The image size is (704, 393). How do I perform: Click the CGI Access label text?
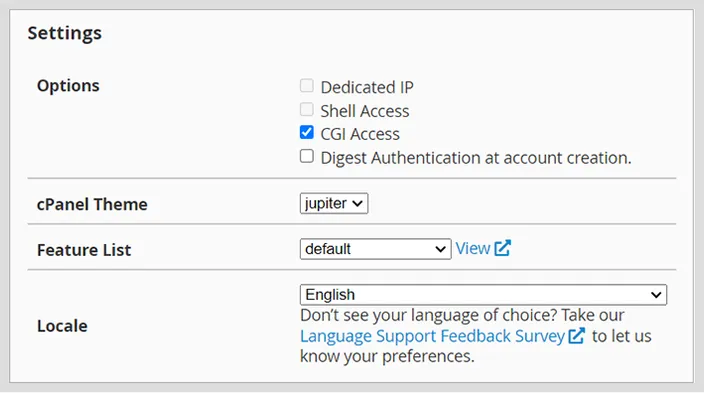[x=360, y=134]
